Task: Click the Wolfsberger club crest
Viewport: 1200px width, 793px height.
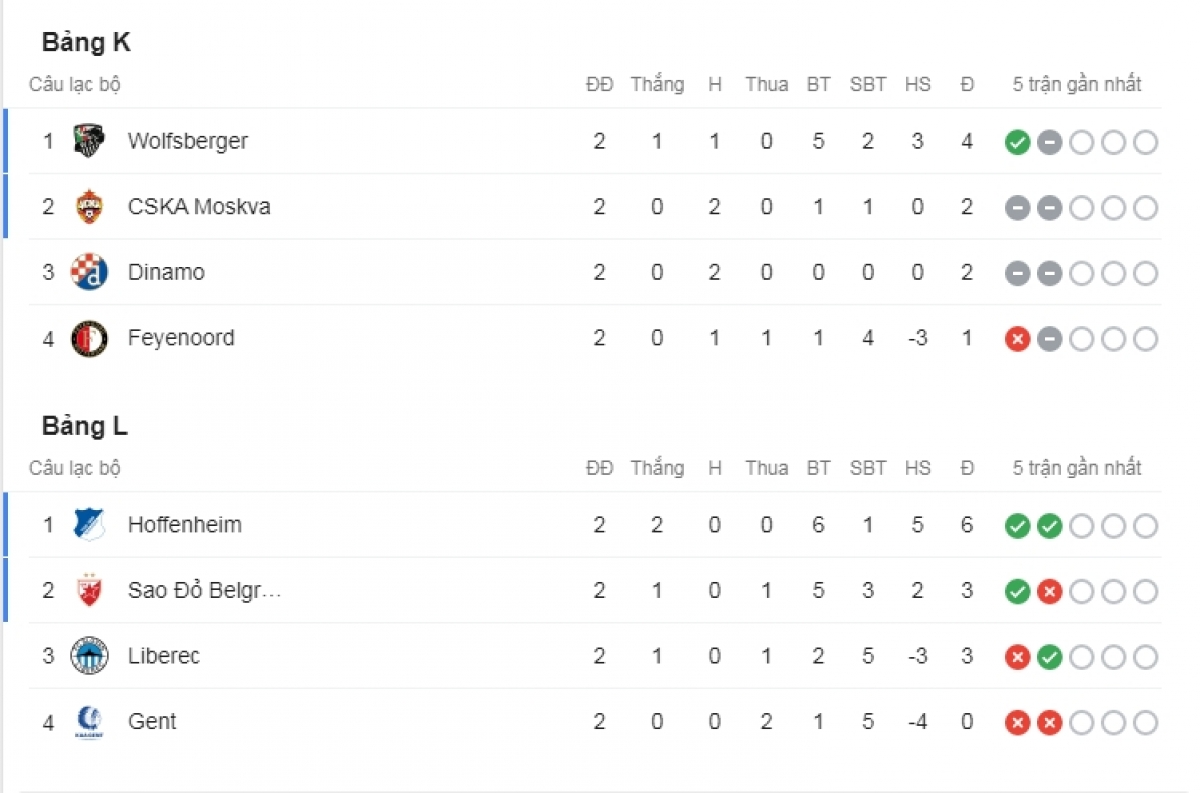Action: [x=89, y=141]
